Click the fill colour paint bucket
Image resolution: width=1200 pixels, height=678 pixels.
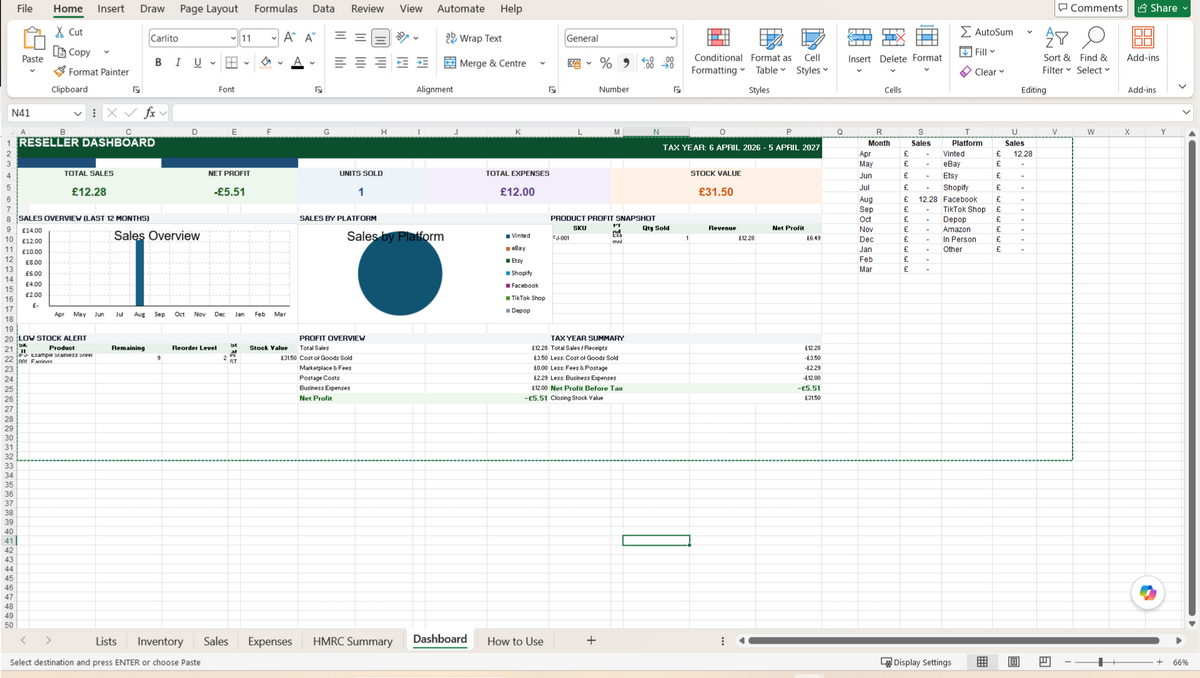point(266,63)
